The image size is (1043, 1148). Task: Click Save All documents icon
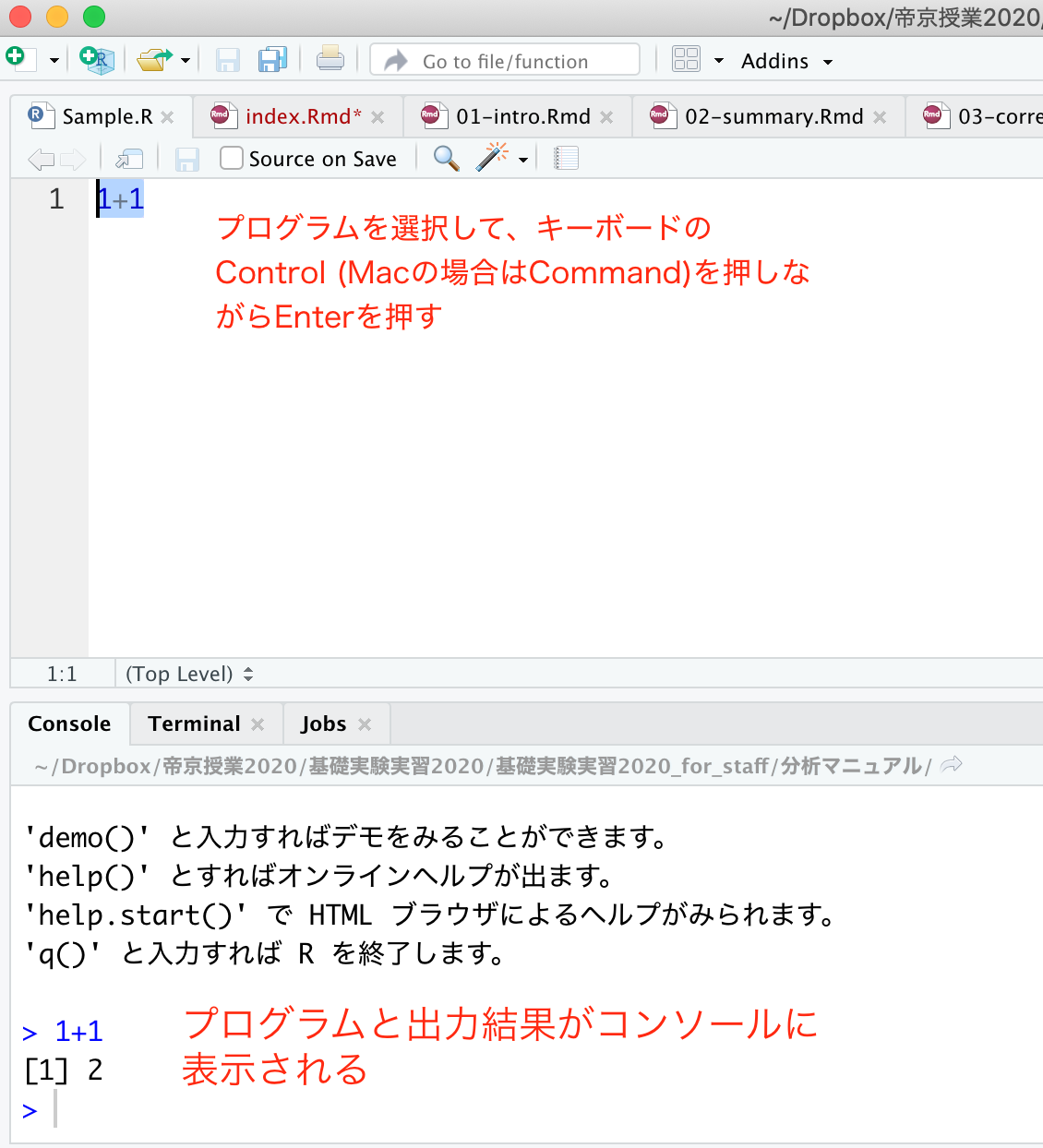tap(272, 60)
